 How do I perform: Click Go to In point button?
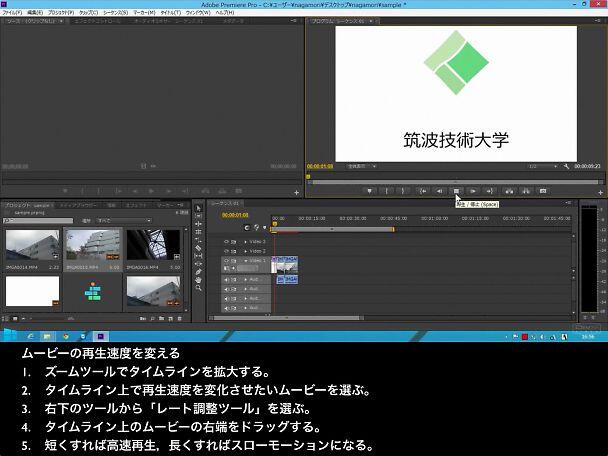[x=423, y=191]
